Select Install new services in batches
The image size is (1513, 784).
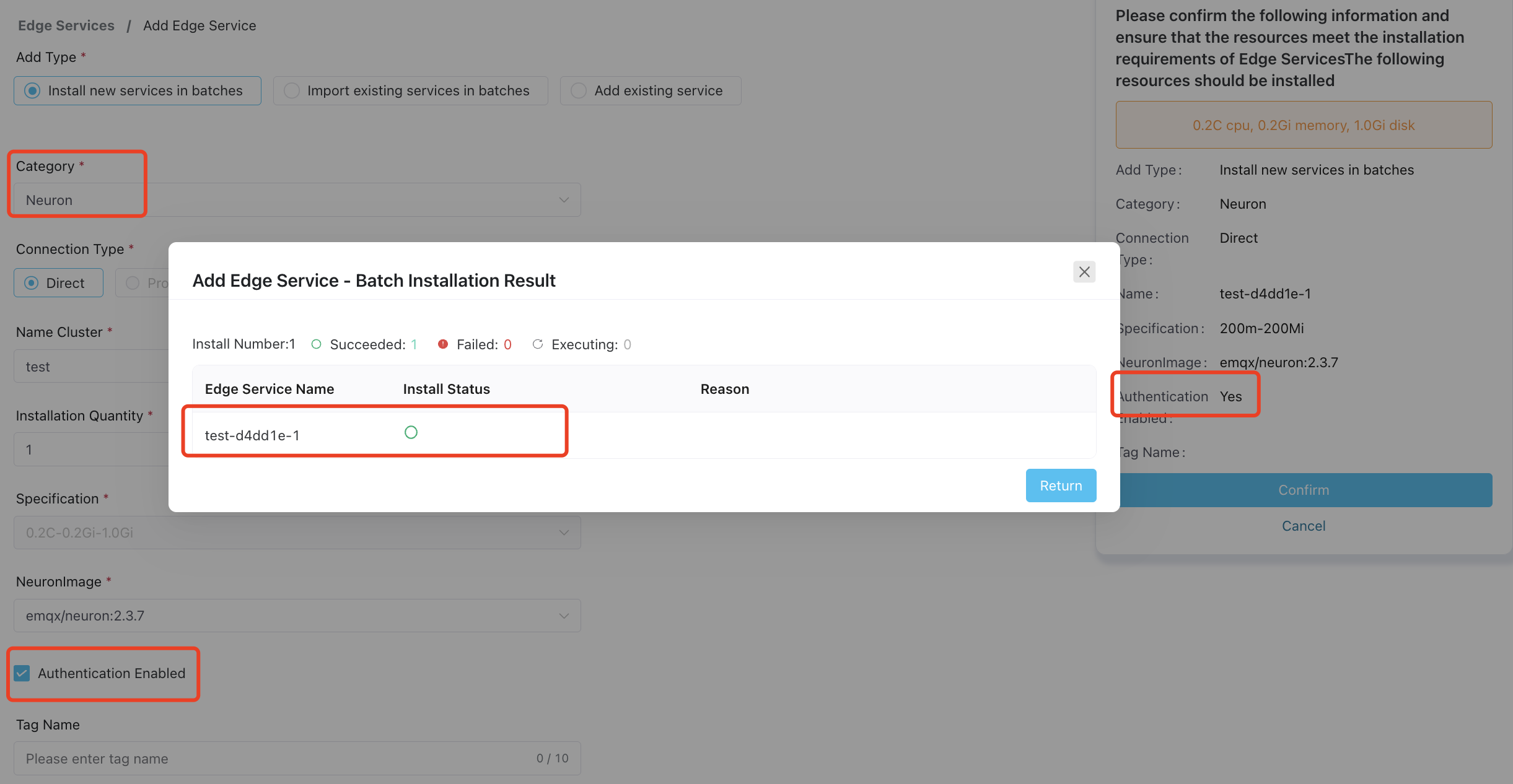point(138,91)
